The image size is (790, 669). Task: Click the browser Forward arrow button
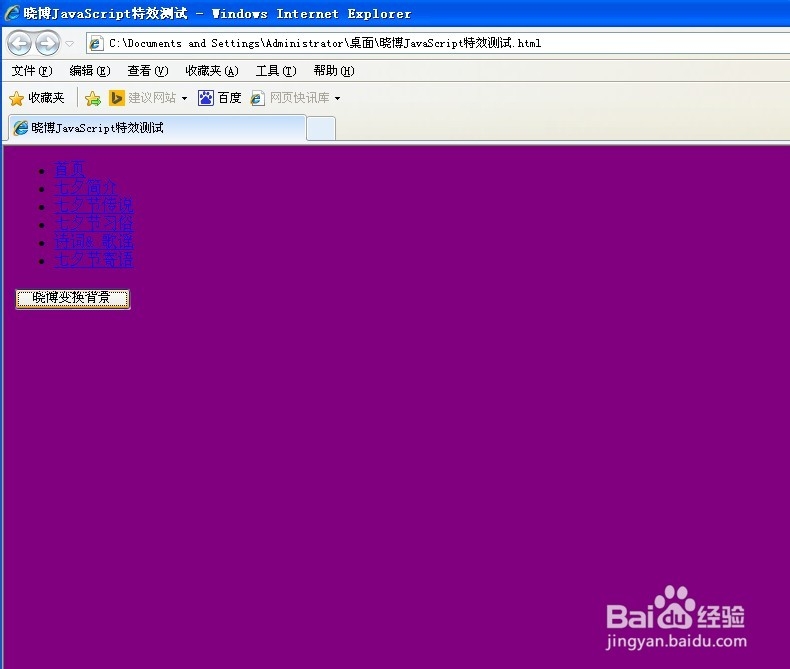pyautogui.click(x=47, y=43)
